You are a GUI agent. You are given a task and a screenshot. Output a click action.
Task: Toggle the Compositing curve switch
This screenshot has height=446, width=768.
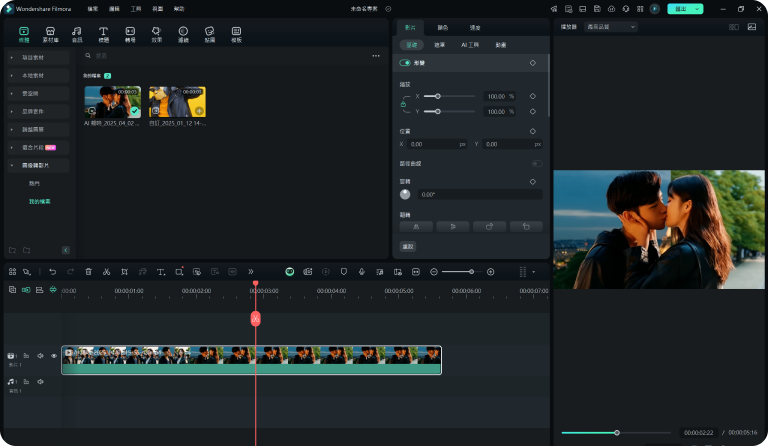tap(537, 164)
